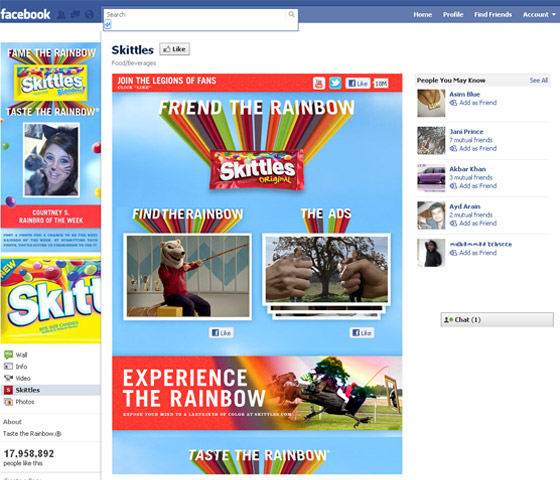This screenshot has width=560, height=480.
Task: Open Profile in top navigation
Action: coord(453,15)
